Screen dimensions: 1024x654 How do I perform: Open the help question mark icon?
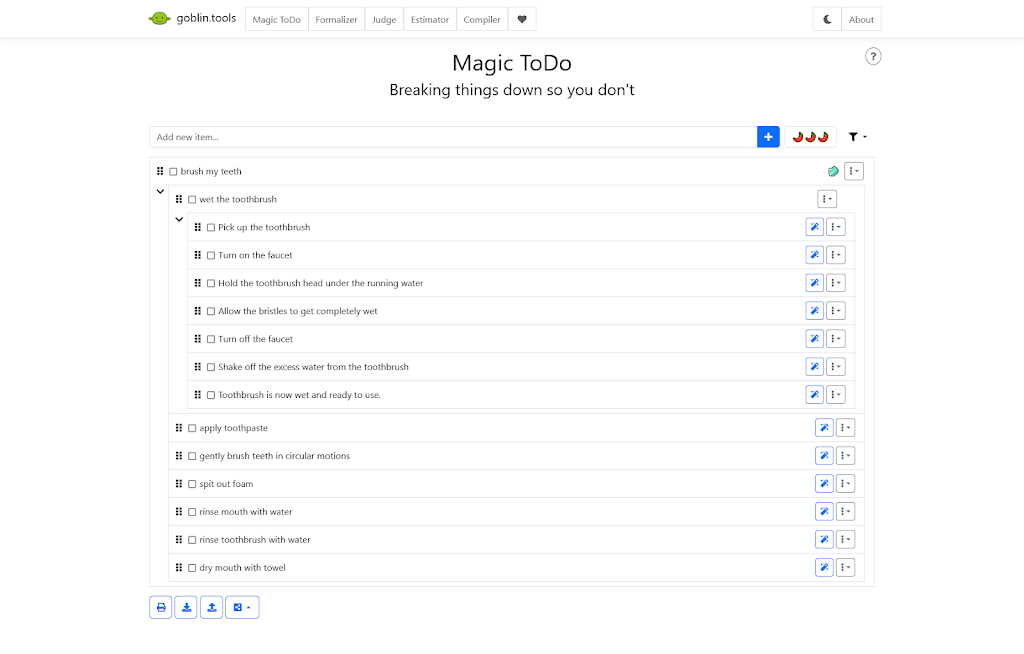(873, 57)
